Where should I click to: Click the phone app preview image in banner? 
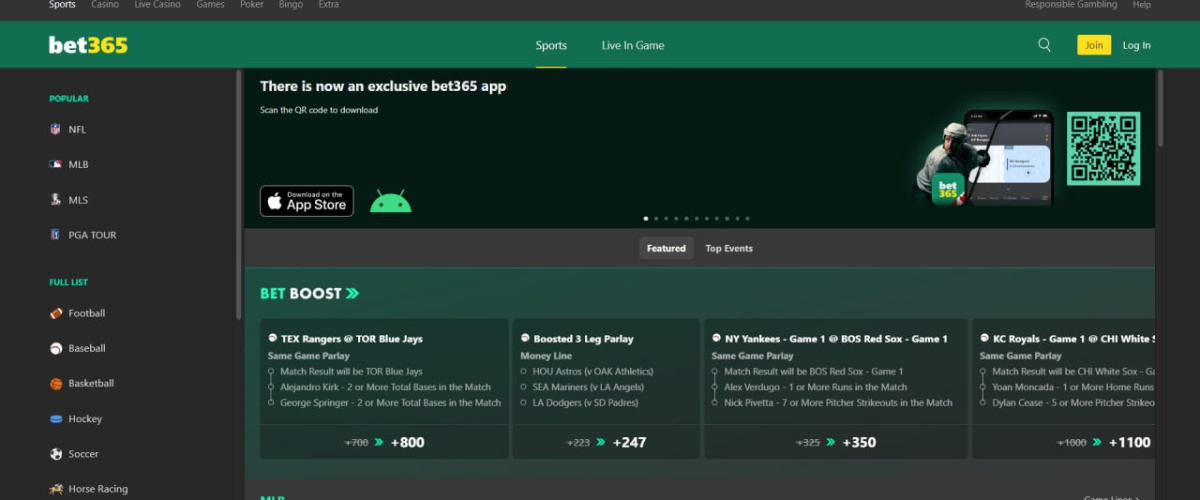pyautogui.click(x=1008, y=157)
